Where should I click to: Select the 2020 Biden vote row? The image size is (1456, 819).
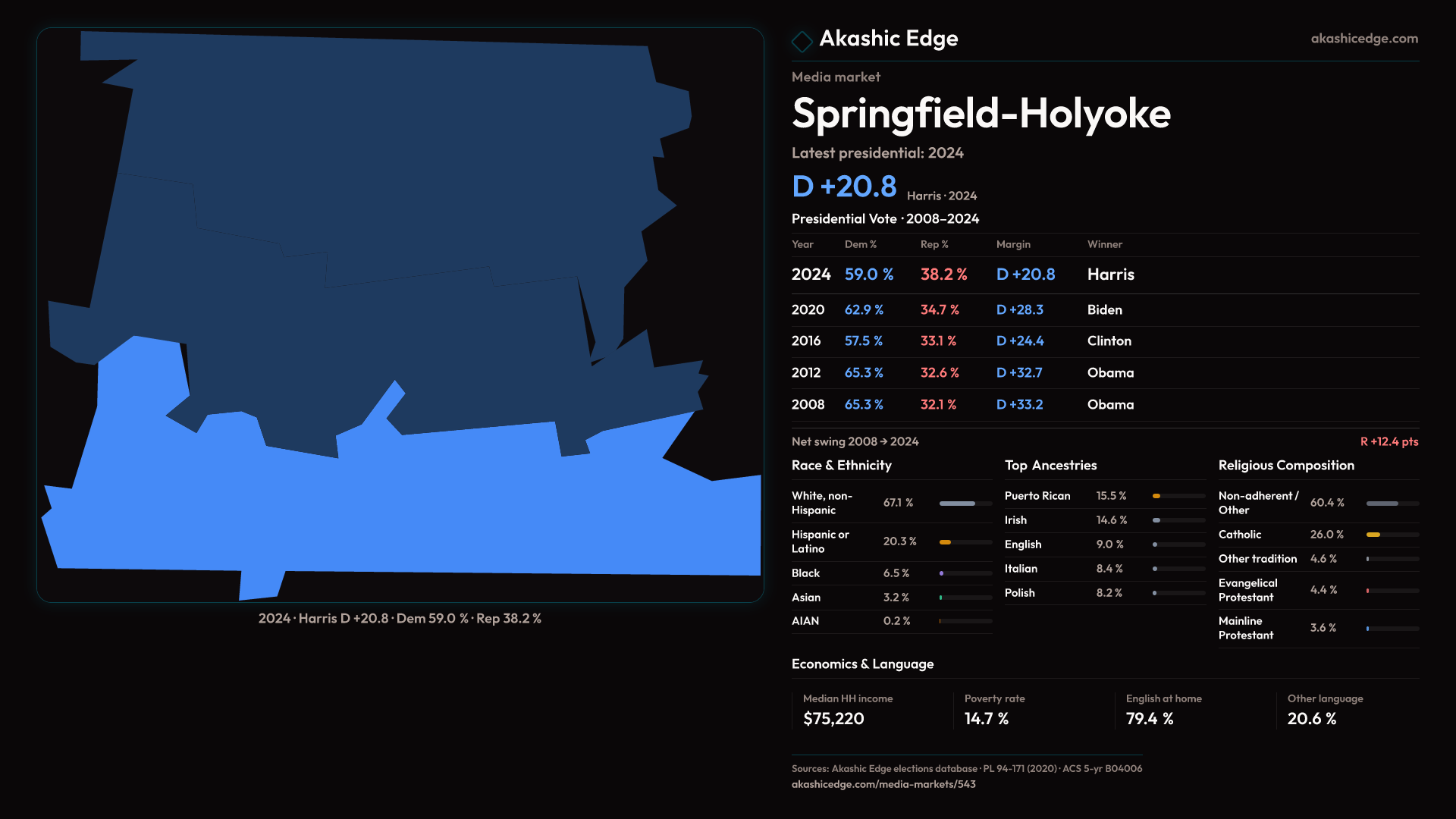pos(1104,310)
